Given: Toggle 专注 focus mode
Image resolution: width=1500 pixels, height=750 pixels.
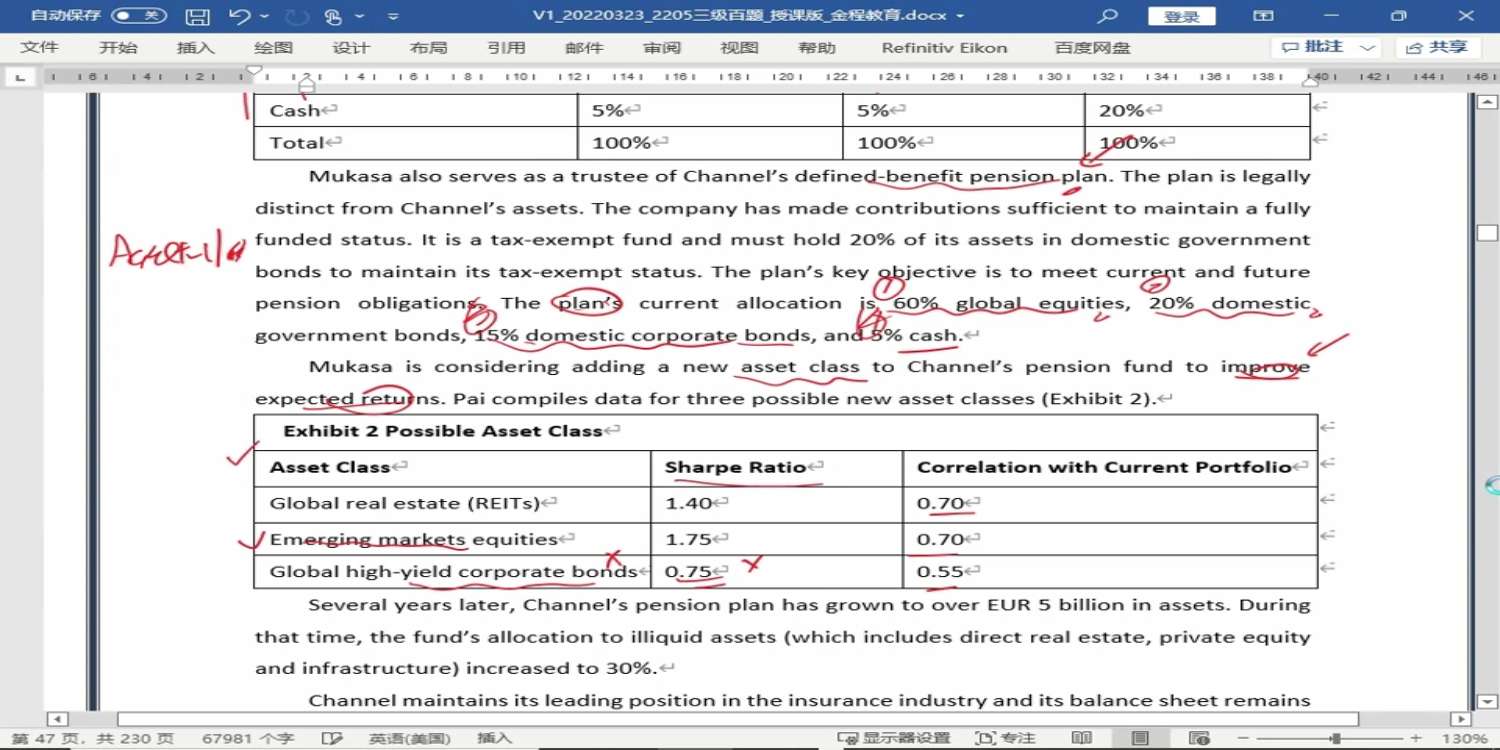Looking at the screenshot, I should [1005, 738].
